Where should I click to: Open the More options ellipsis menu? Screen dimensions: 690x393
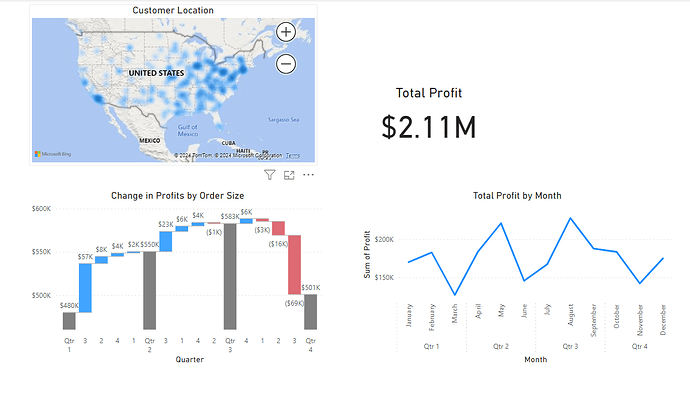pyautogui.click(x=308, y=175)
